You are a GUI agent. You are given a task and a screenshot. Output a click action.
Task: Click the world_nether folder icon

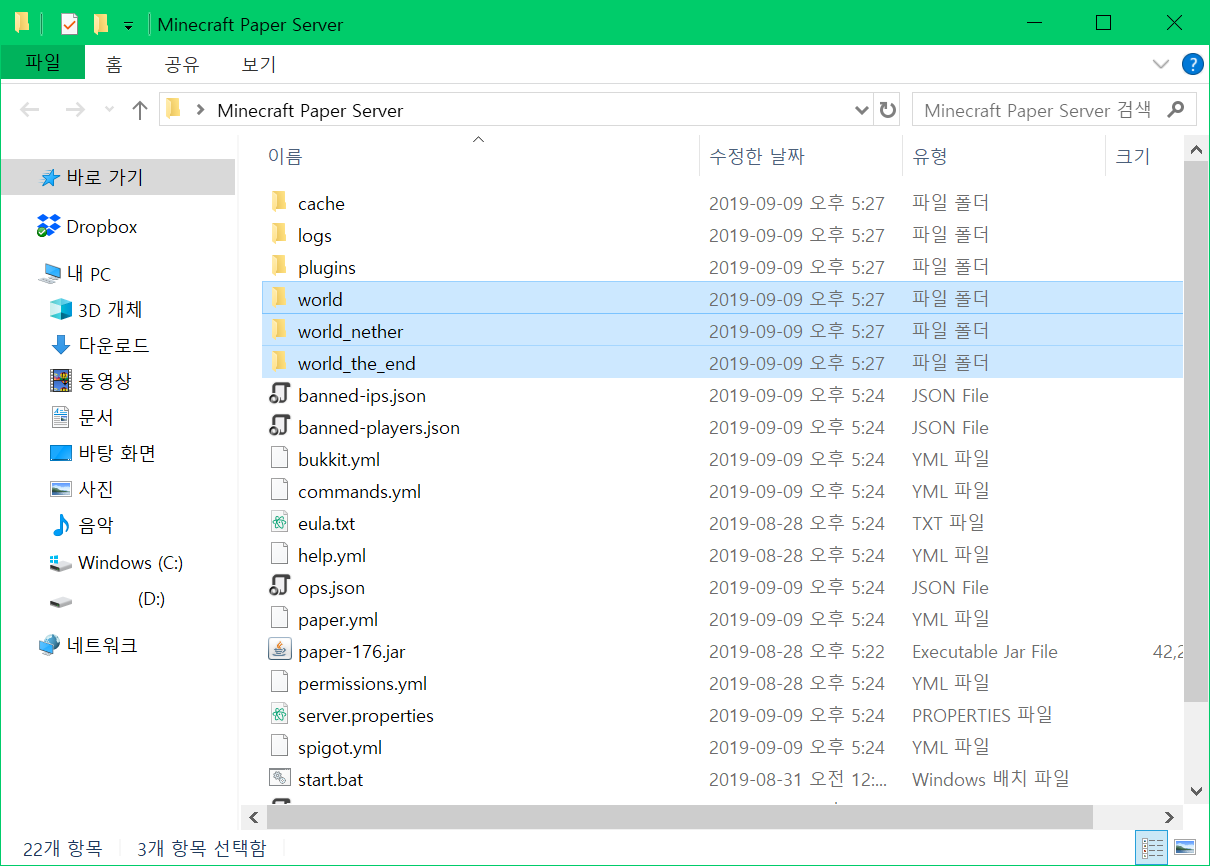coord(279,331)
